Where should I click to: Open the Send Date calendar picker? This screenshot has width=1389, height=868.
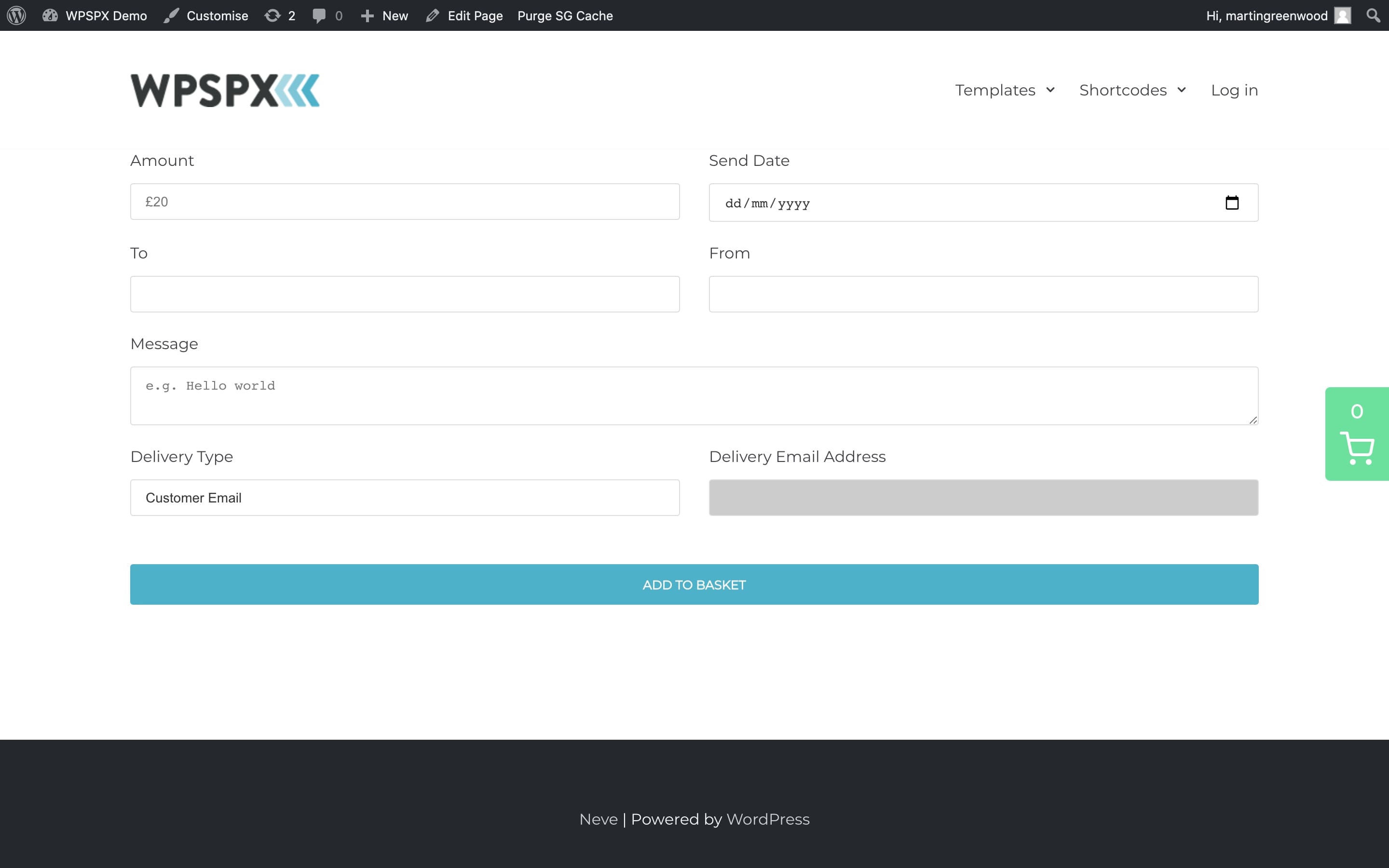pyautogui.click(x=1232, y=203)
